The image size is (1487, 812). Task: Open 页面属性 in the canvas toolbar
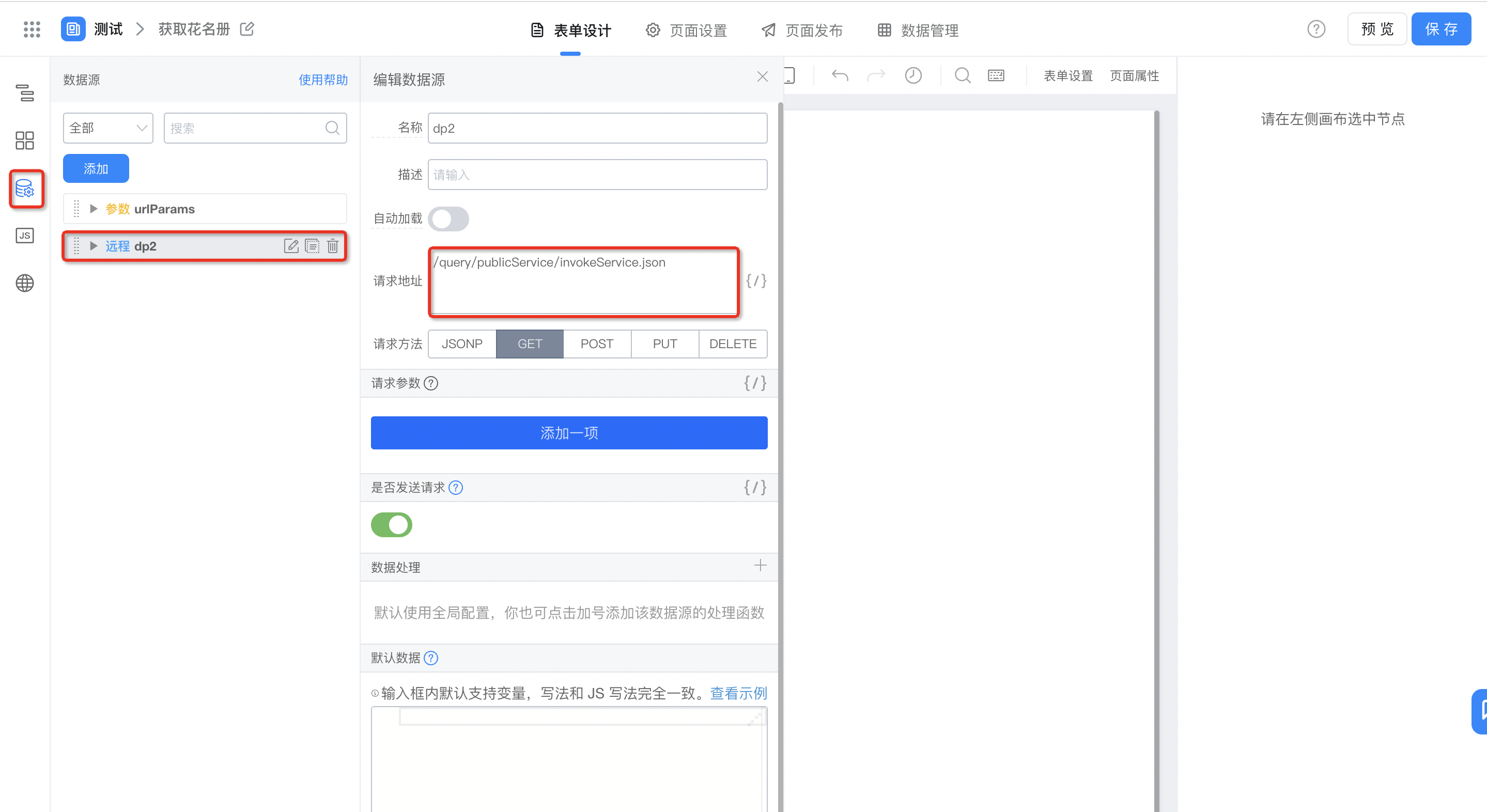click(1134, 75)
